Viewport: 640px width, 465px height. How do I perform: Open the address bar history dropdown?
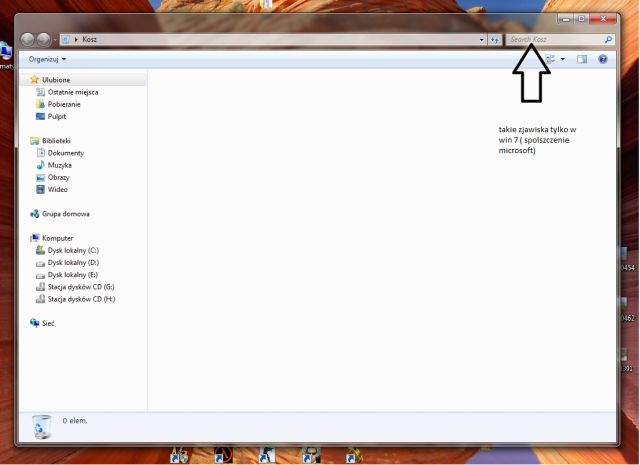pyautogui.click(x=482, y=40)
